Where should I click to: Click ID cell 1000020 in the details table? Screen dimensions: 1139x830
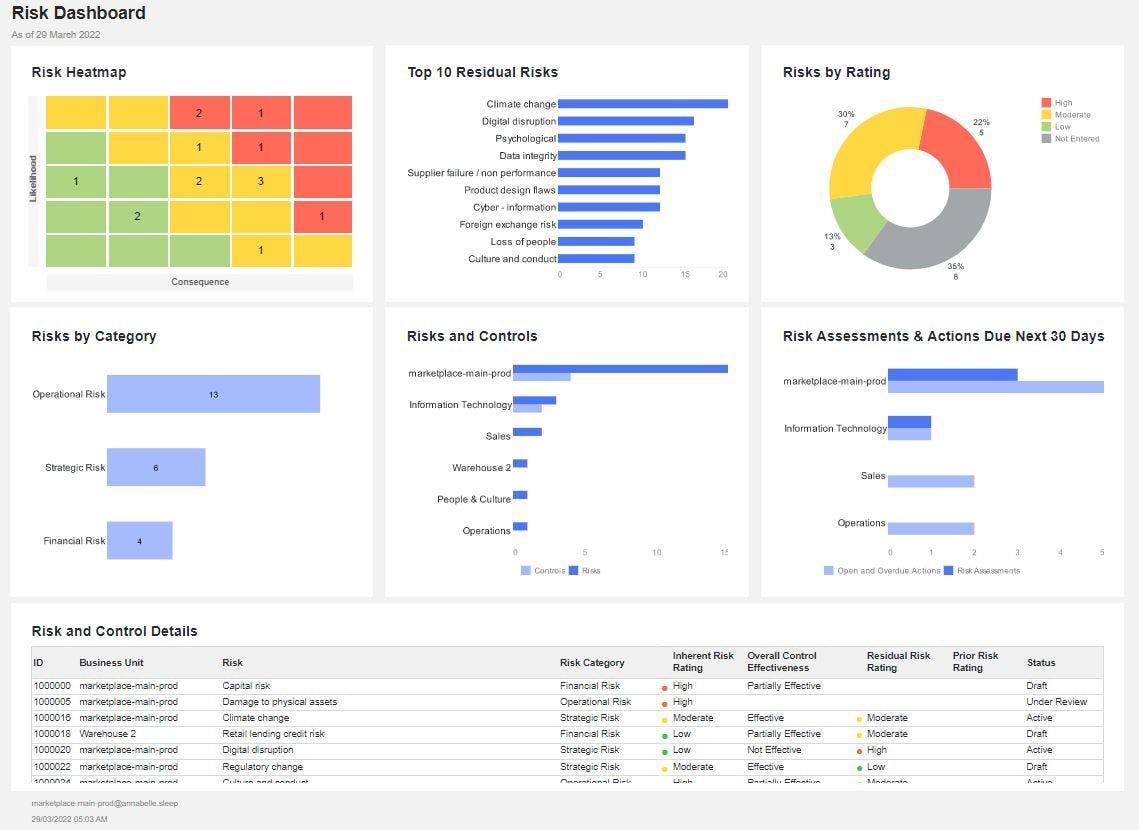(52, 749)
